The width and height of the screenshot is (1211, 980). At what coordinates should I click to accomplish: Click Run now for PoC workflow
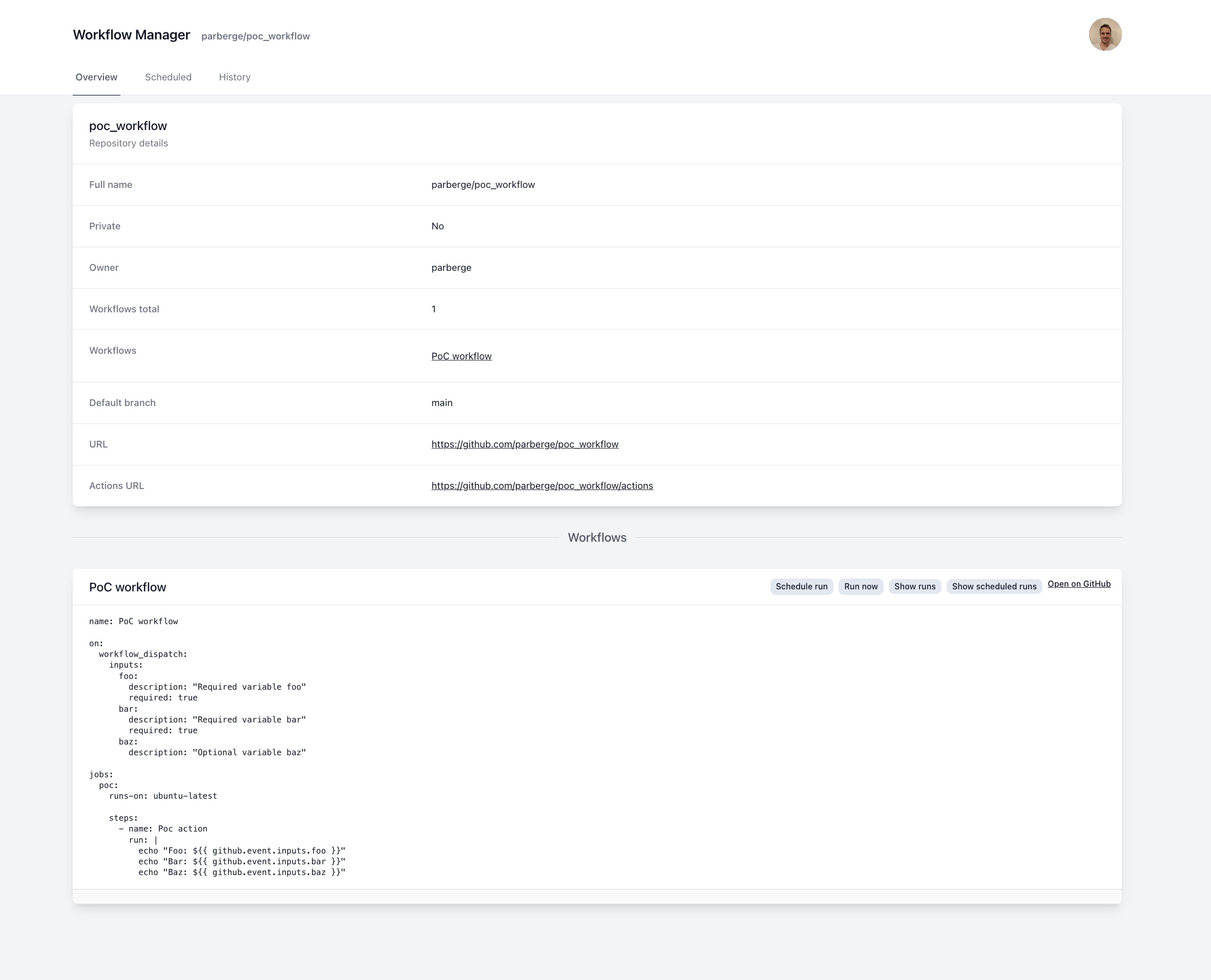860,587
